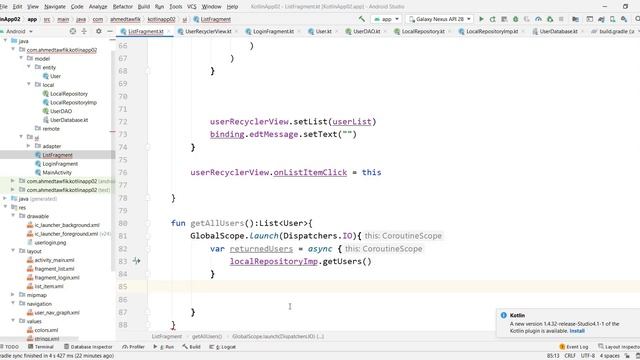Open the Galaxy Nexus API 28 device dropdown

tap(440, 19)
